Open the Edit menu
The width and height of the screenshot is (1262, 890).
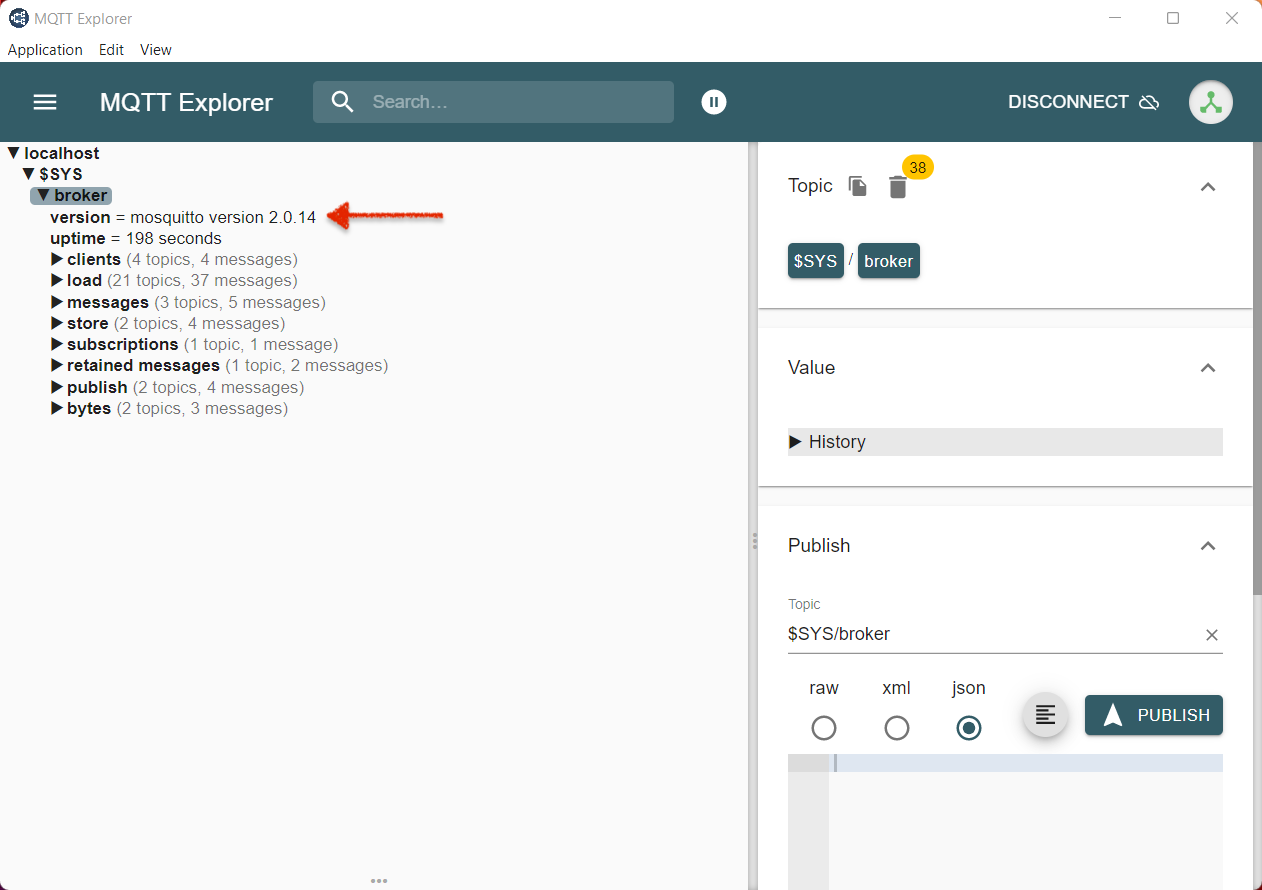[111, 50]
